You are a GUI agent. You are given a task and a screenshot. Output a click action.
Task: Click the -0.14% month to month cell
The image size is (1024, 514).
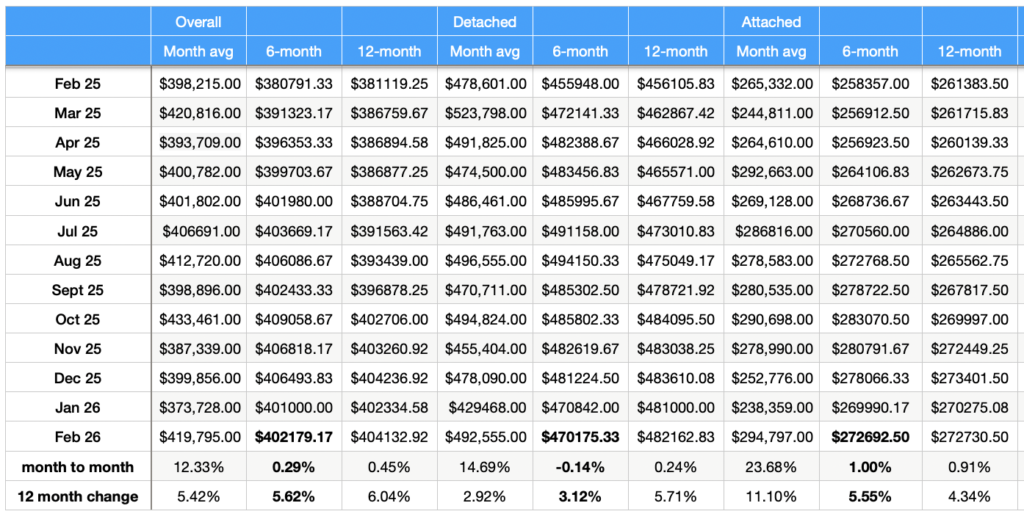(581, 466)
